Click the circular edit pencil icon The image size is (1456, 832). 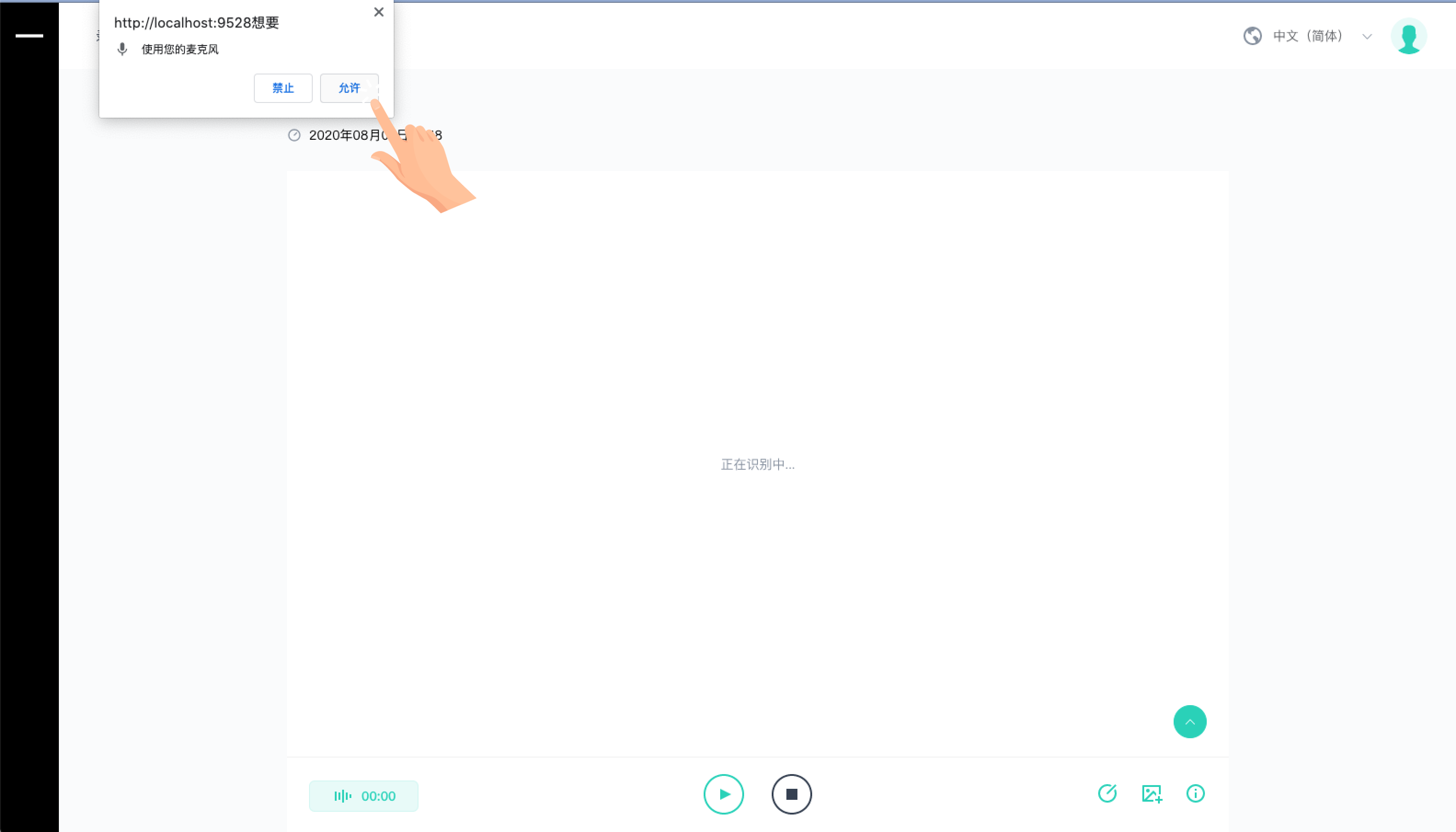1107,793
